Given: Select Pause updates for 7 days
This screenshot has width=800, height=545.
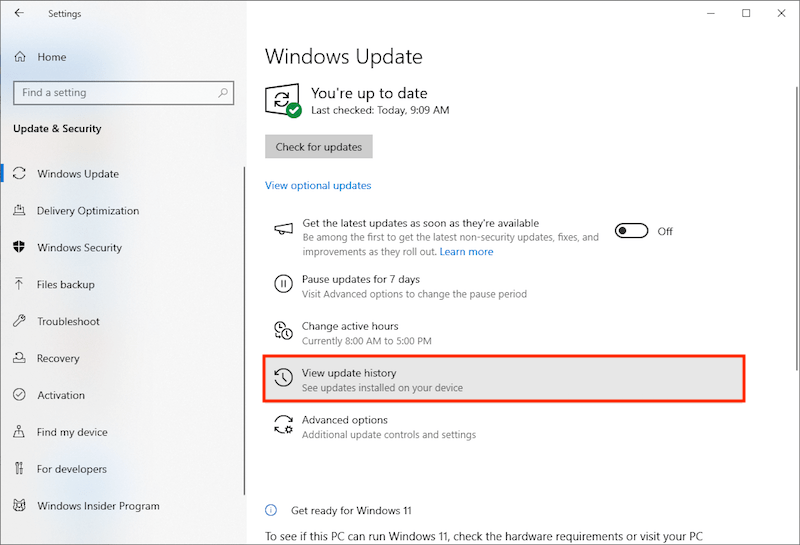Looking at the screenshot, I should coord(361,279).
